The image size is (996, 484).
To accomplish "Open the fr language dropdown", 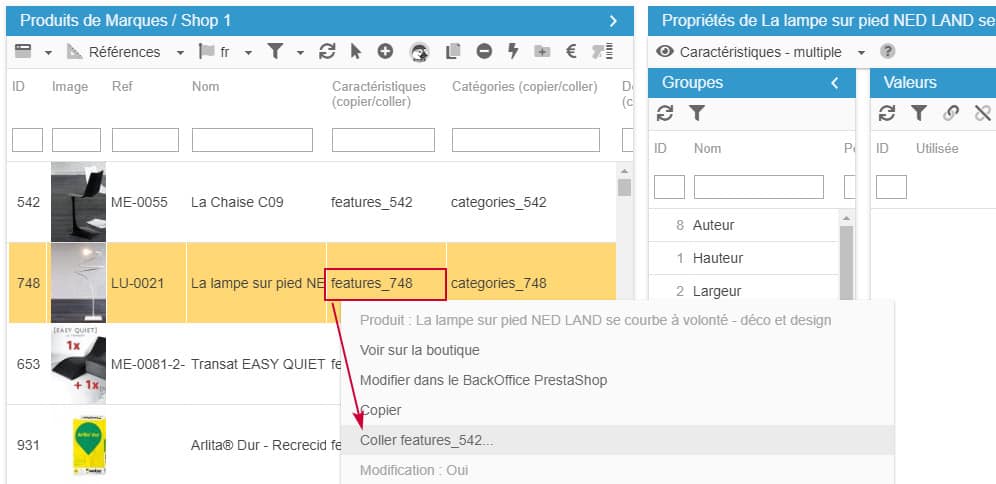I will [x=248, y=52].
